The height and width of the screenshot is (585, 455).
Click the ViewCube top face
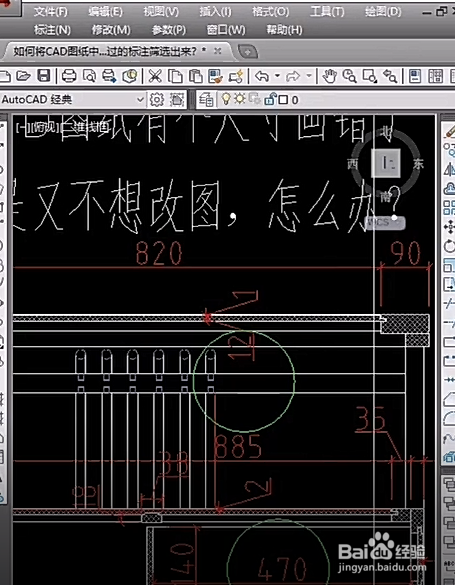[x=386, y=163]
